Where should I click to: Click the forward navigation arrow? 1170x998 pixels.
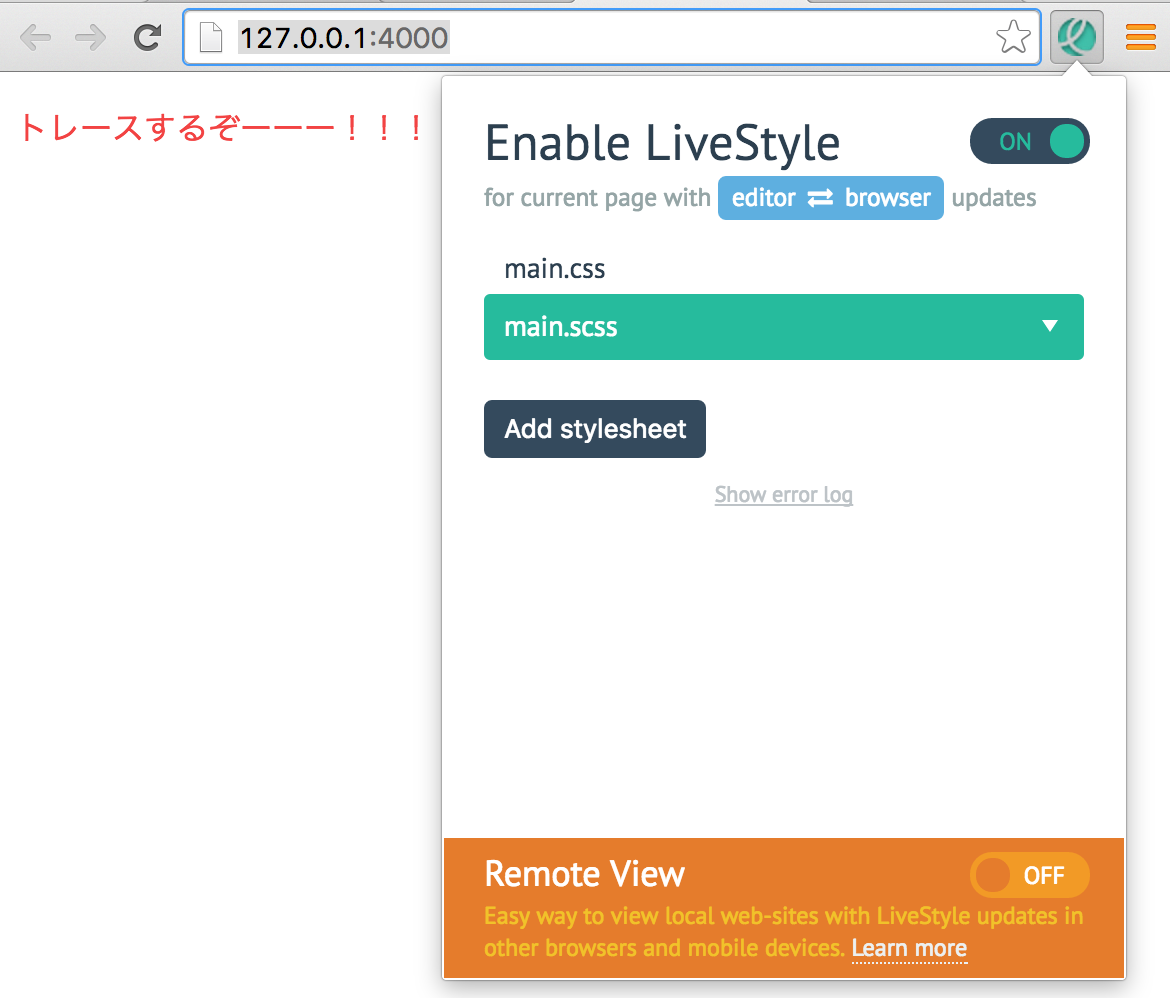tap(90, 37)
